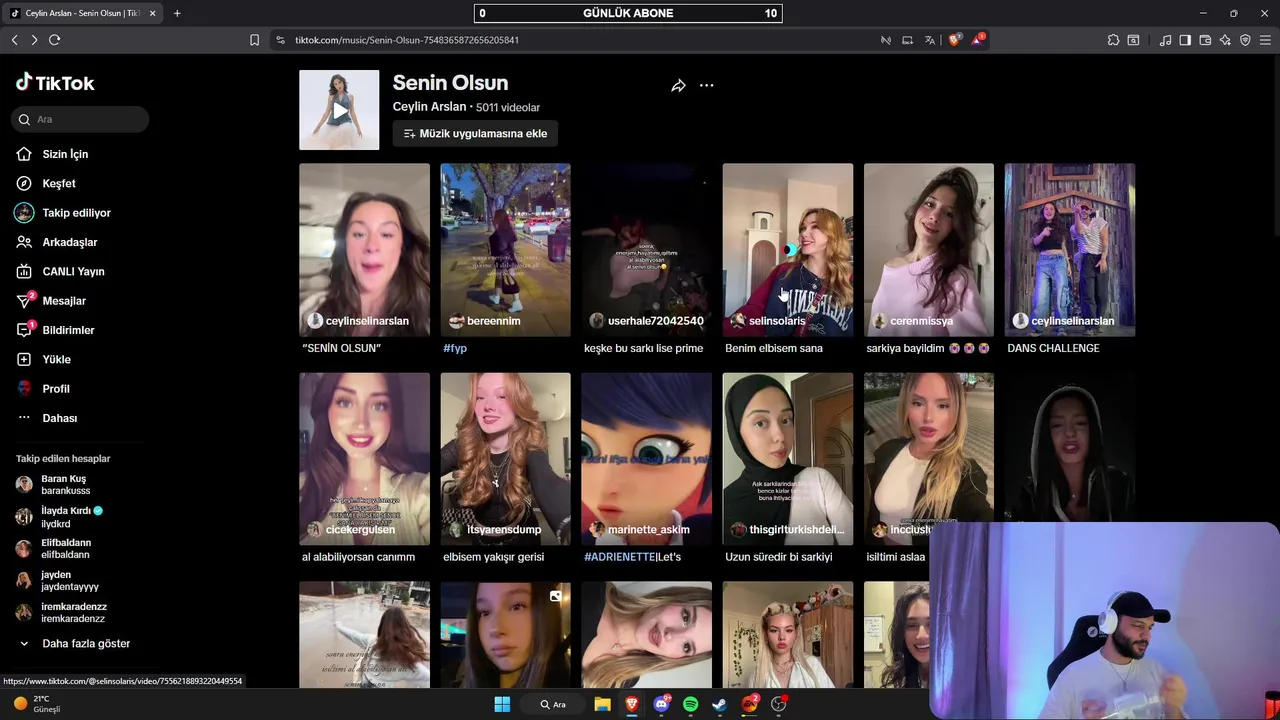1280x720 pixels.
Task: Open Spotify from taskbar
Action: tap(690, 704)
